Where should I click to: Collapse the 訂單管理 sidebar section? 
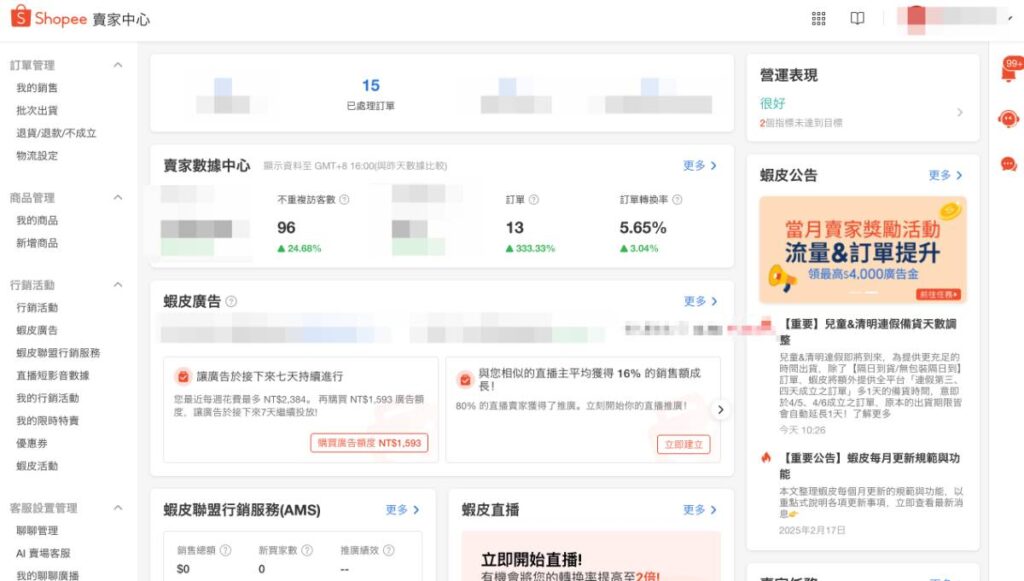point(117,65)
